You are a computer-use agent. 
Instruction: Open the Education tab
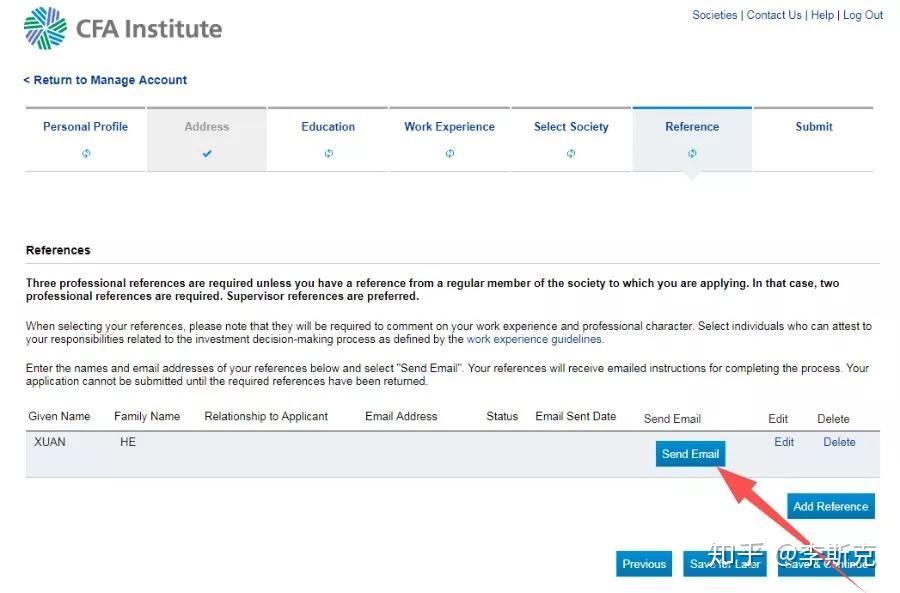point(328,127)
